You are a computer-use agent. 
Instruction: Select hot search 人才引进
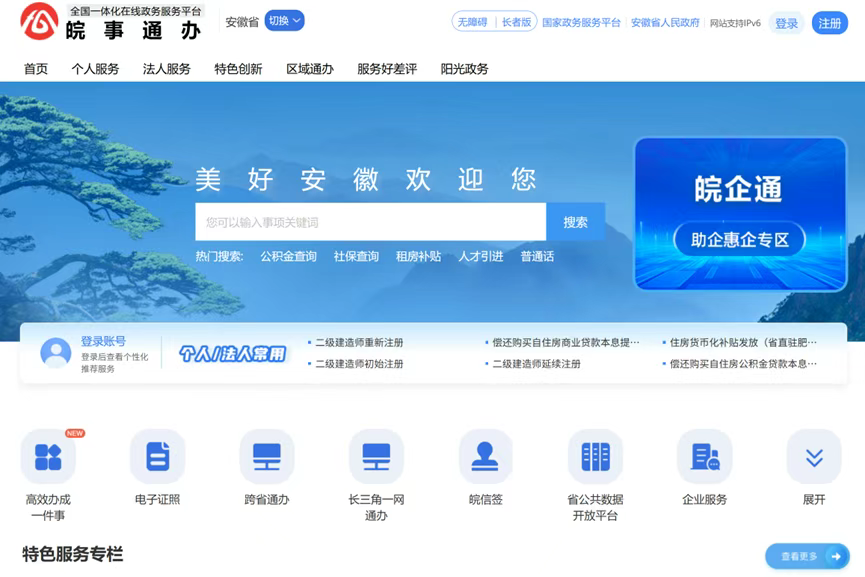click(481, 257)
